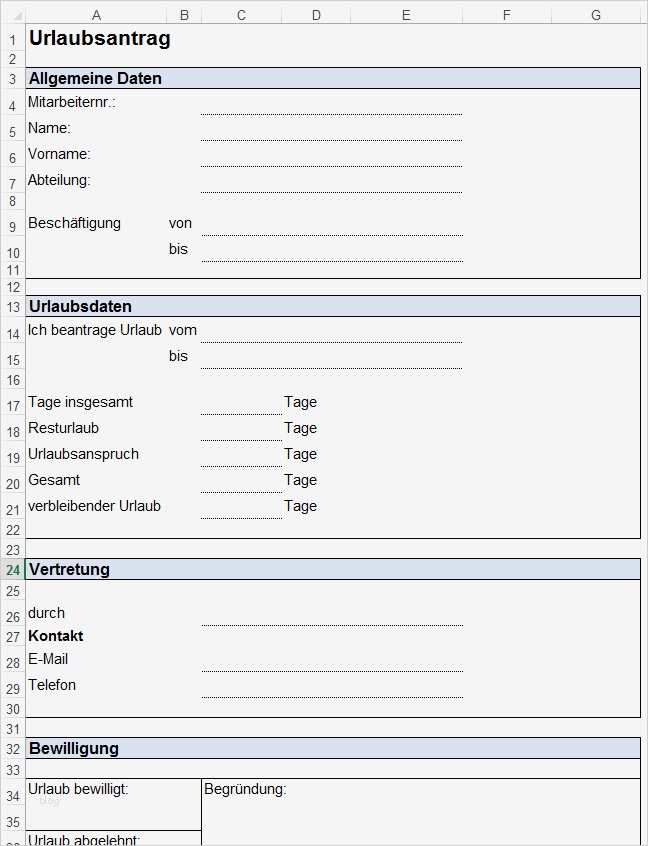The height and width of the screenshot is (846, 648).
Task: Select row number 24
Action: pyautogui.click(x=12, y=568)
